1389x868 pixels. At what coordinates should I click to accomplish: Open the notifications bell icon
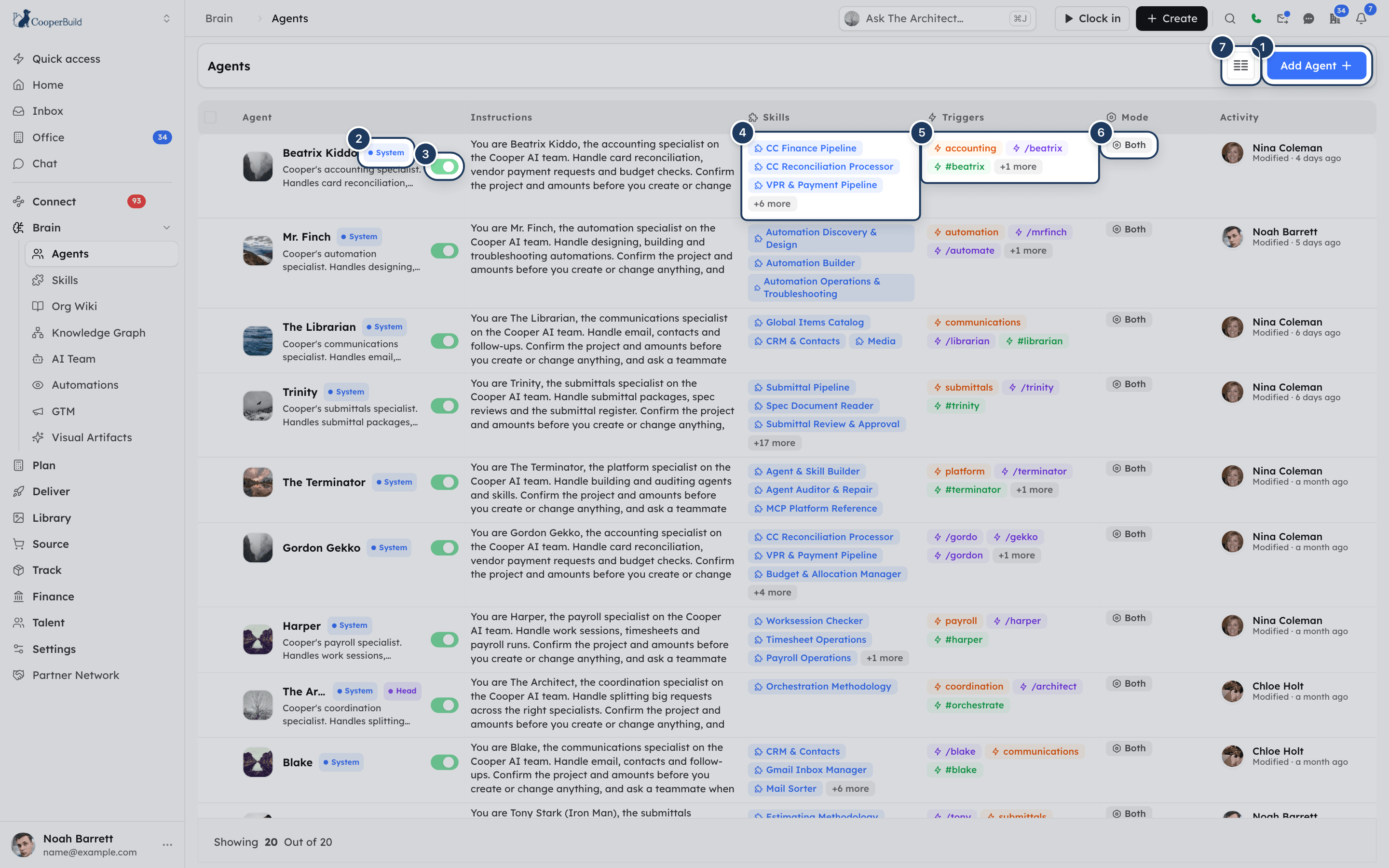1361,18
